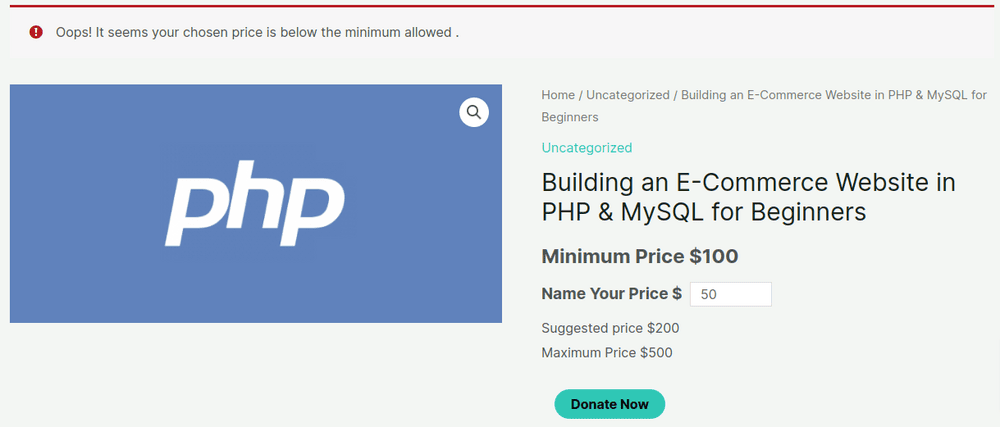Go to Uncategorized in the breadcrumb trail
Viewport: 1000px width, 427px height.
tap(627, 95)
